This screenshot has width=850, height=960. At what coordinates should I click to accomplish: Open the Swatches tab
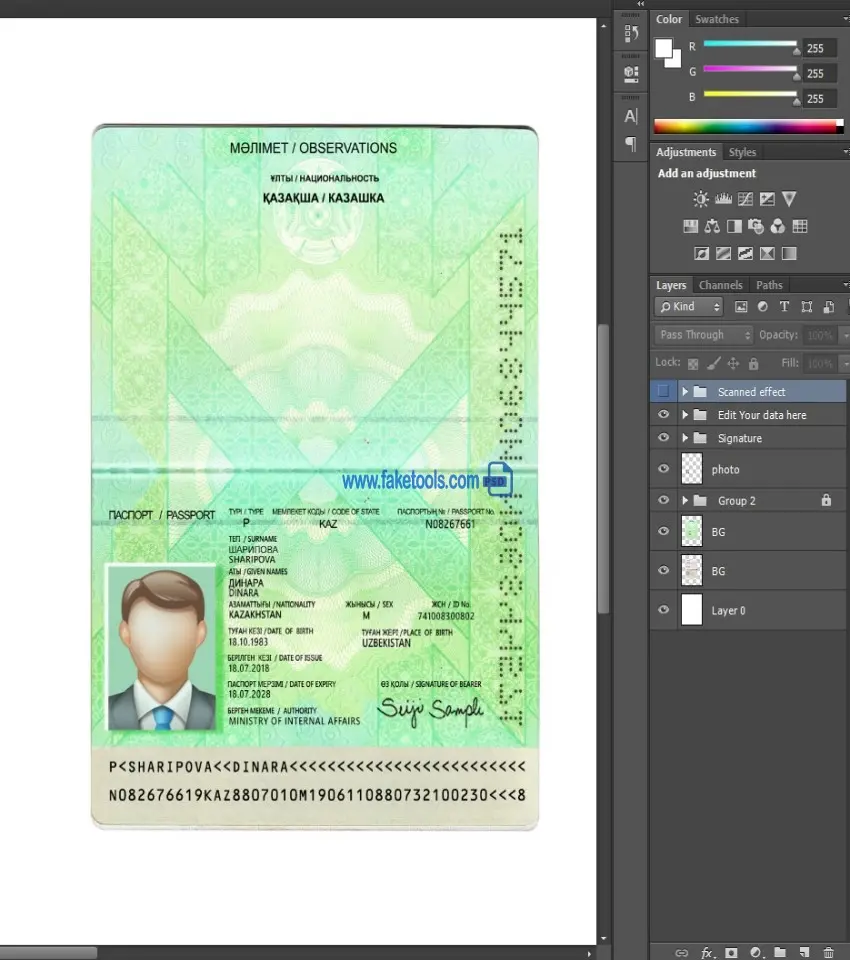pyautogui.click(x=717, y=19)
